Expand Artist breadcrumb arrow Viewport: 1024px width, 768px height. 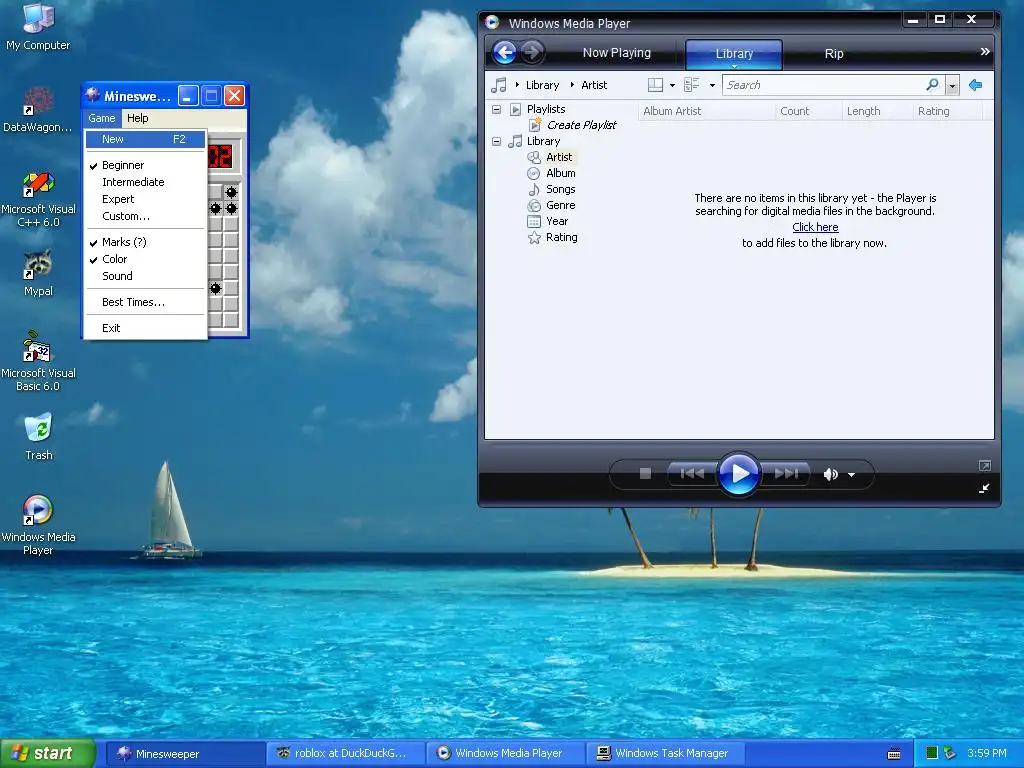[x=572, y=85]
